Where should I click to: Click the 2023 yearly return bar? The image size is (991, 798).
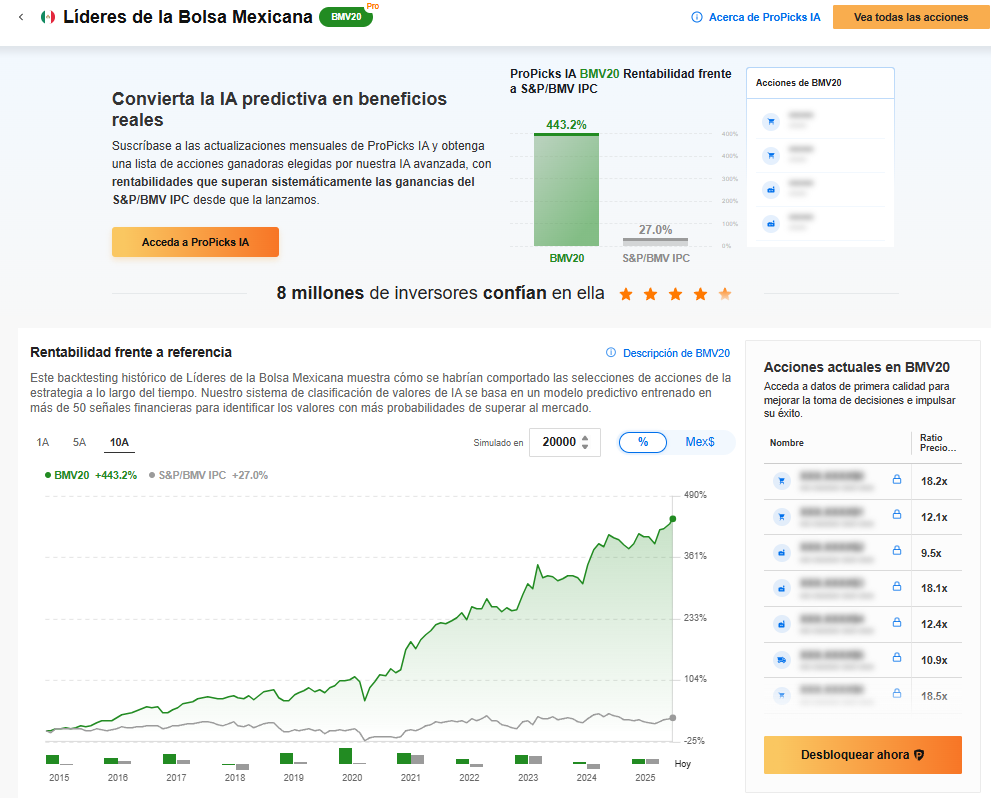coord(521,759)
